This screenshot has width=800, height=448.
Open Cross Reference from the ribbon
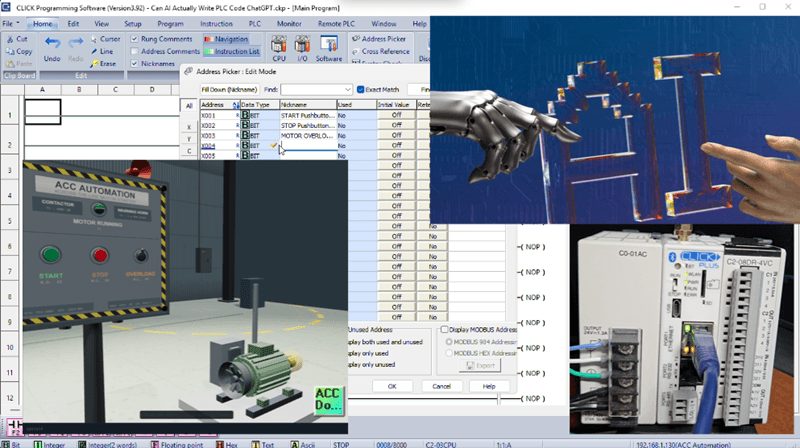(x=381, y=52)
